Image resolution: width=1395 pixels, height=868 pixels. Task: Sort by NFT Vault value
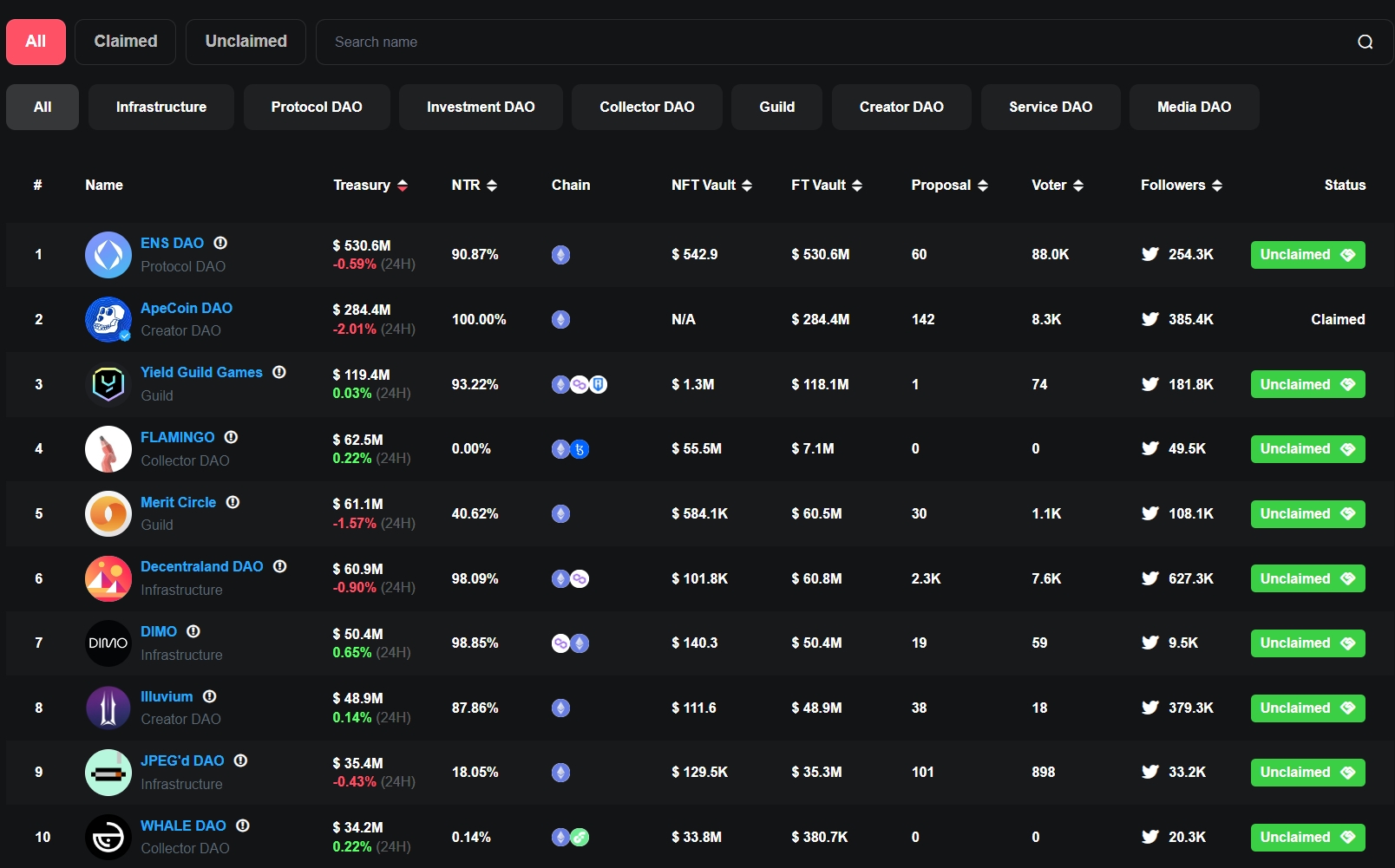coord(711,186)
